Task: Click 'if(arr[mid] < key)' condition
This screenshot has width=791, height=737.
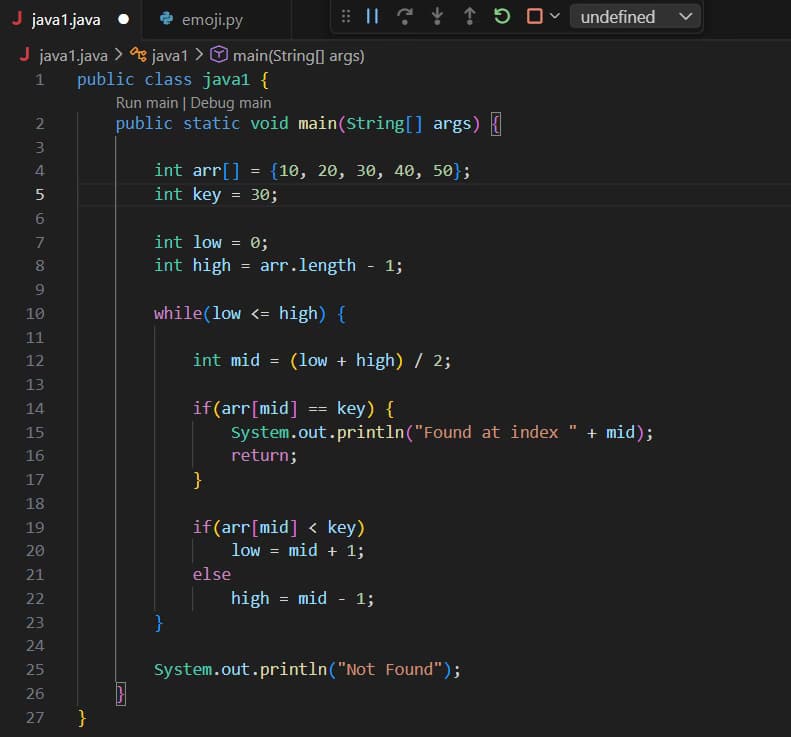Action: click(x=279, y=528)
